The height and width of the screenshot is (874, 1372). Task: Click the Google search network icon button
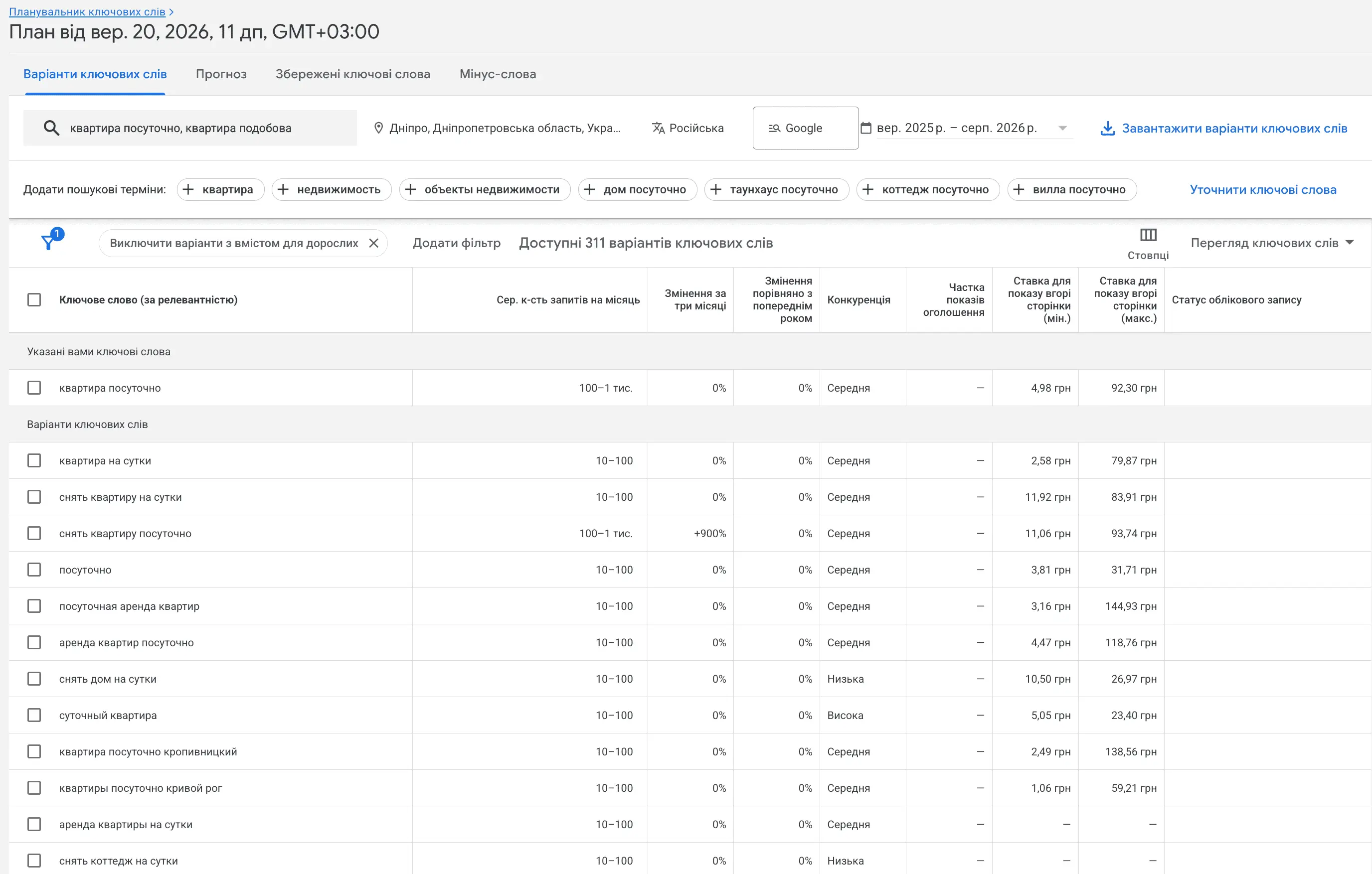click(x=805, y=128)
